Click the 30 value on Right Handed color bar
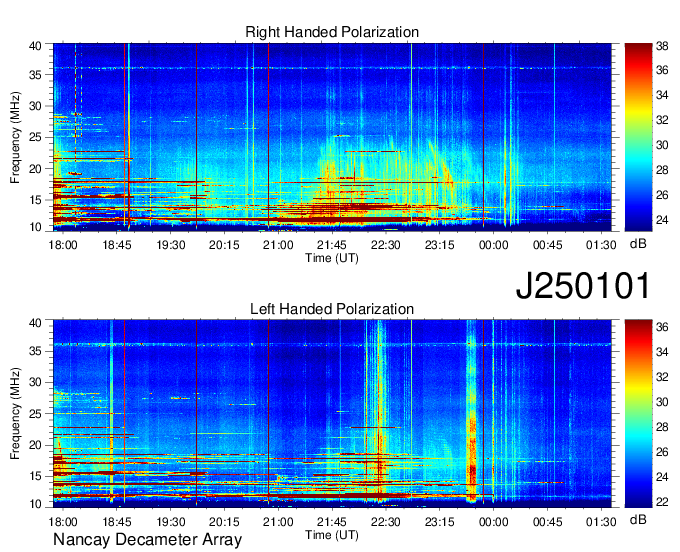 662,145
